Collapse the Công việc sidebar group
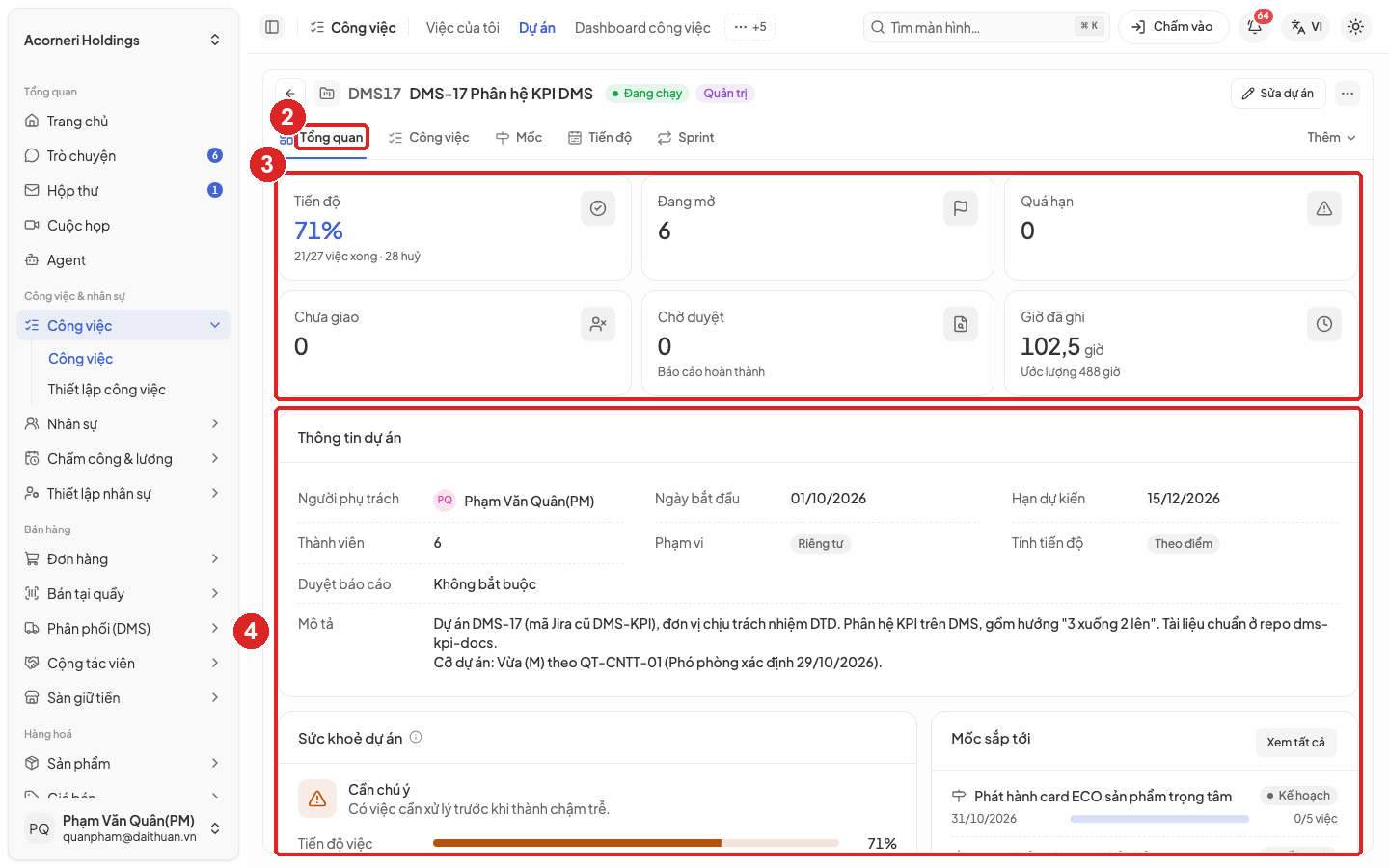Image resolution: width=1389 pixels, height=868 pixels. click(x=123, y=326)
